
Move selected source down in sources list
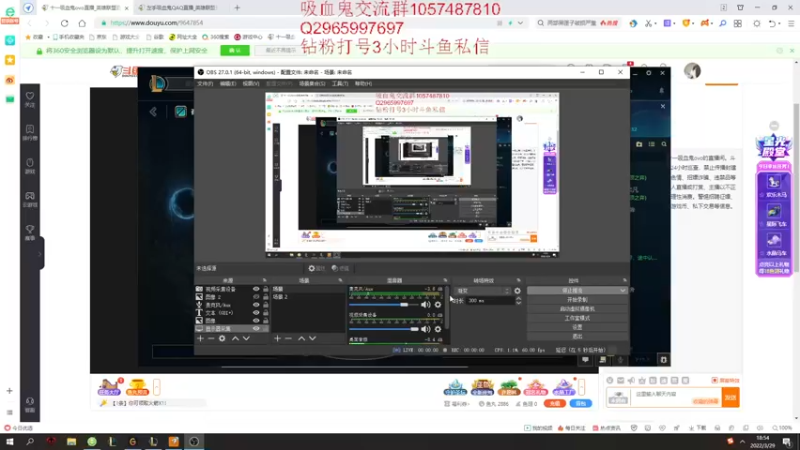coord(246,338)
